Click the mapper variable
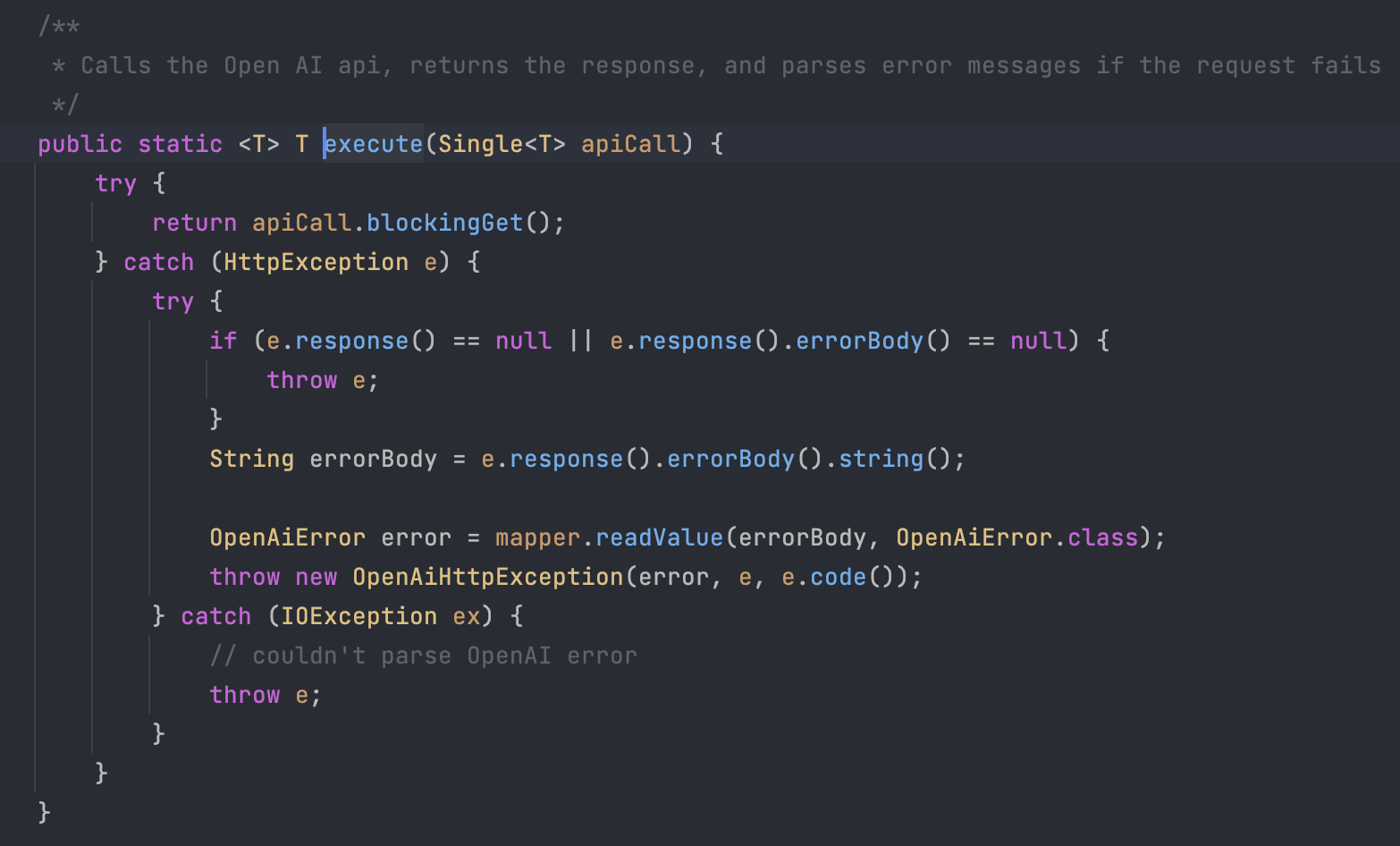This screenshot has width=1400, height=846. (x=538, y=537)
